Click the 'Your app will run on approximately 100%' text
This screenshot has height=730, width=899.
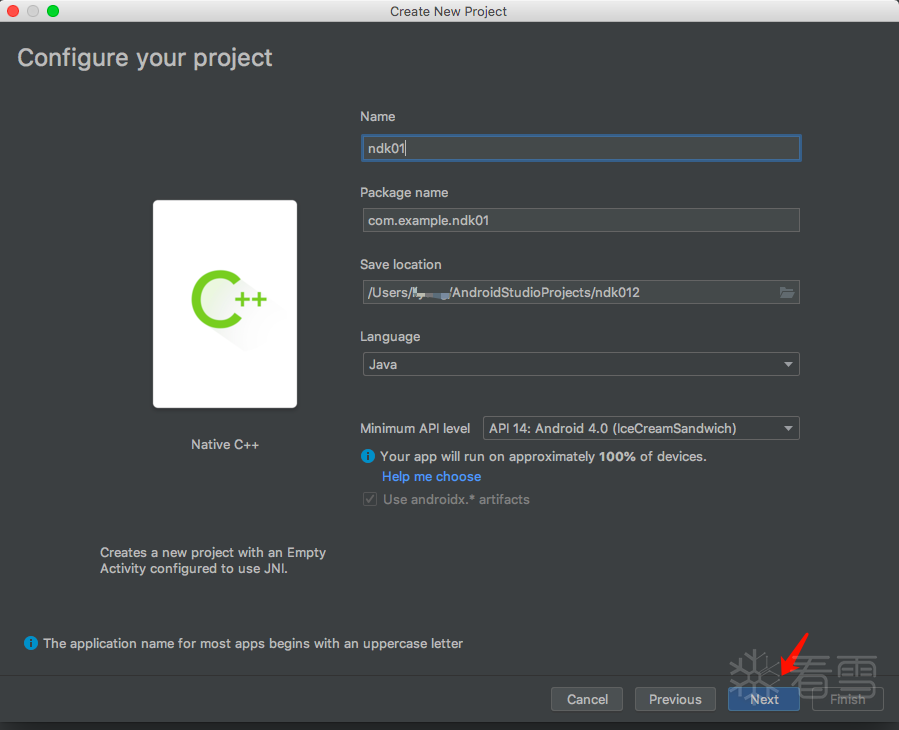pyautogui.click(x=543, y=456)
